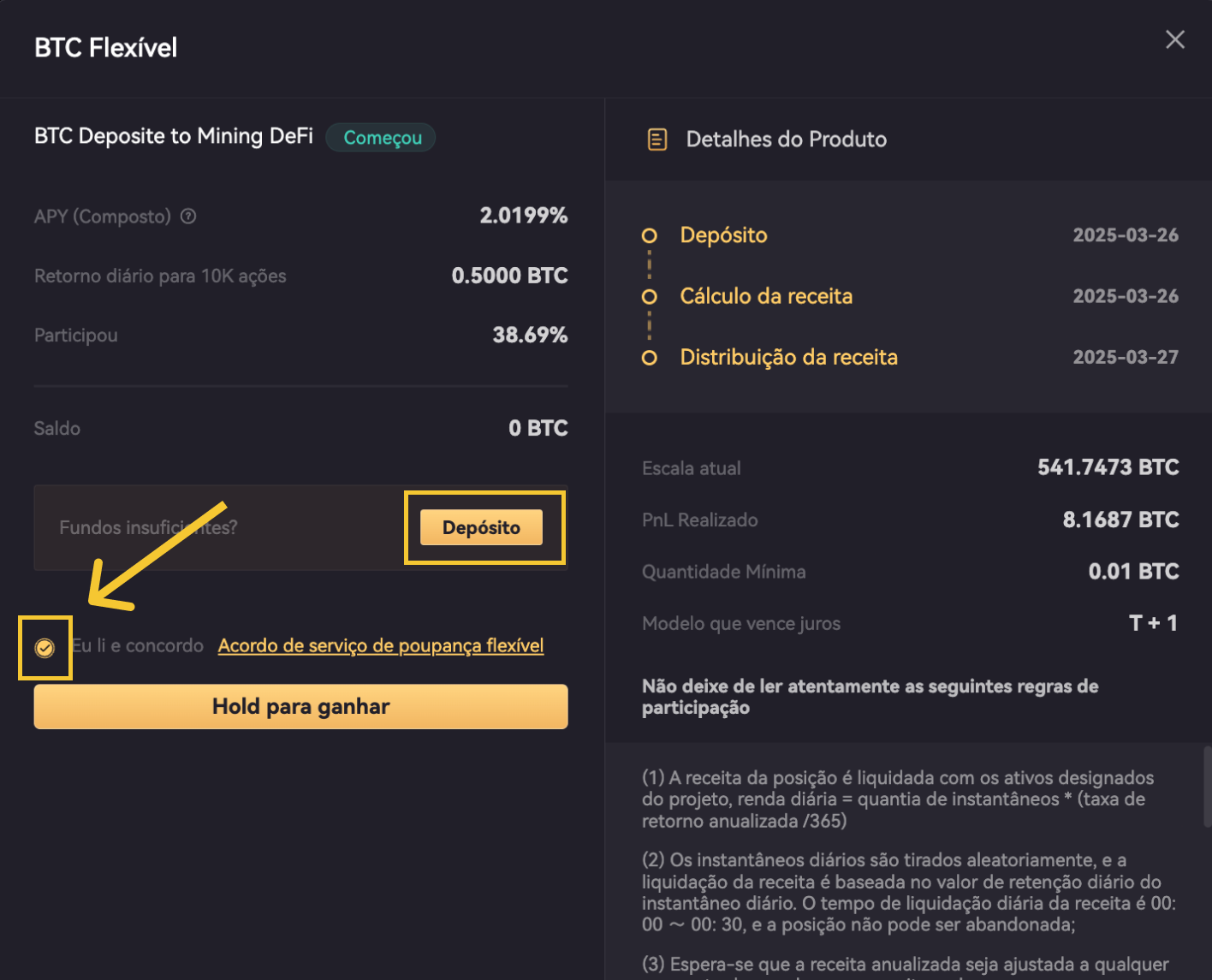
Task: Click the Cálculo da receita circle marker
Action: point(650,297)
